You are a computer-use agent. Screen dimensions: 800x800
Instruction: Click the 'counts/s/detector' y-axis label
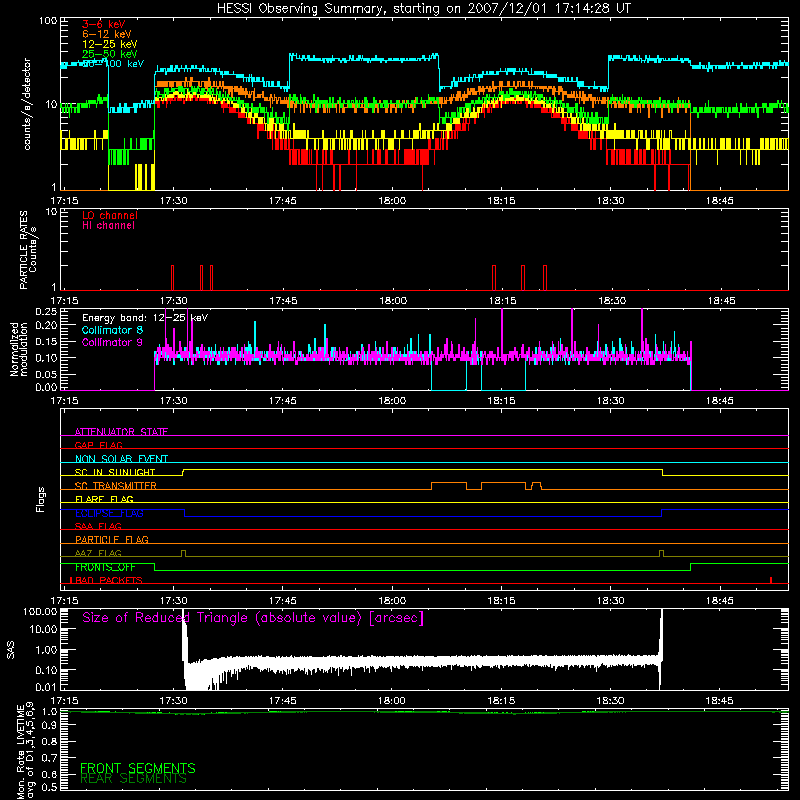[27, 104]
